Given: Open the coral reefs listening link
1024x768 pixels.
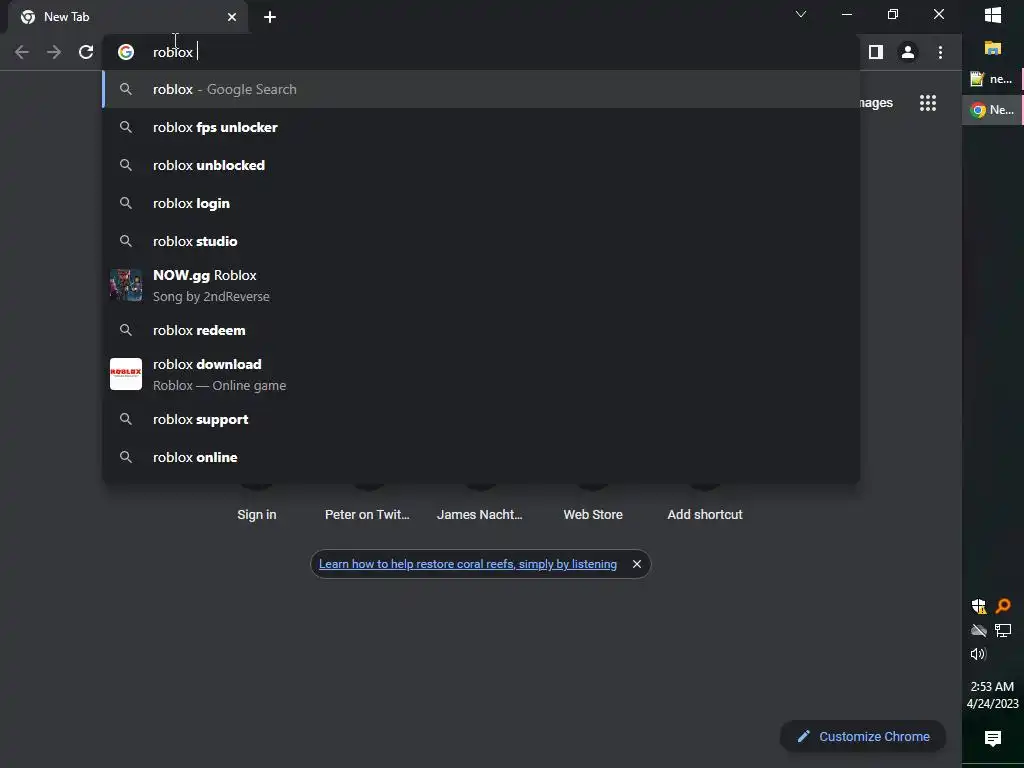Looking at the screenshot, I should click(x=468, y=564).
